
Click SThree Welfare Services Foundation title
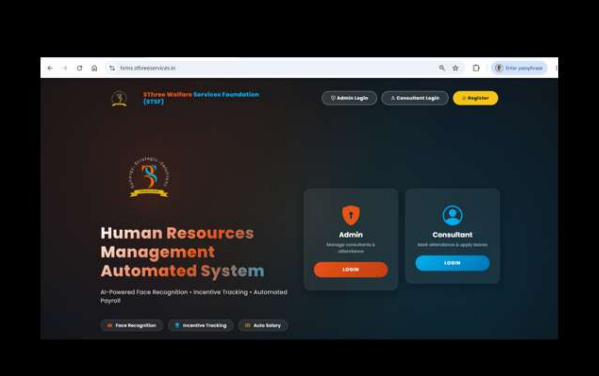click(x=201, y=98)
